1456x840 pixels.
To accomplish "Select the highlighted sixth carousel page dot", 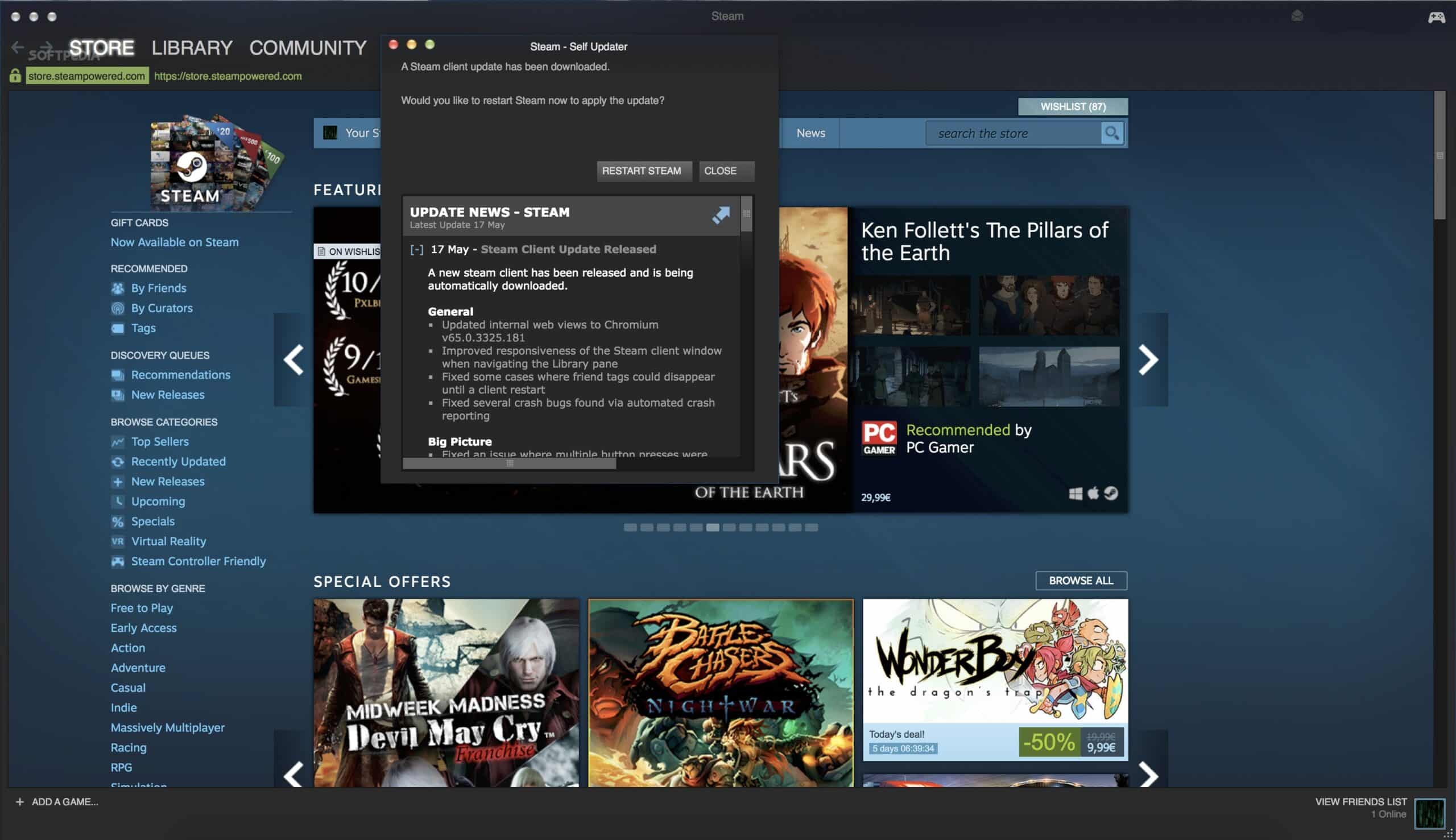I will click(713, 527).
